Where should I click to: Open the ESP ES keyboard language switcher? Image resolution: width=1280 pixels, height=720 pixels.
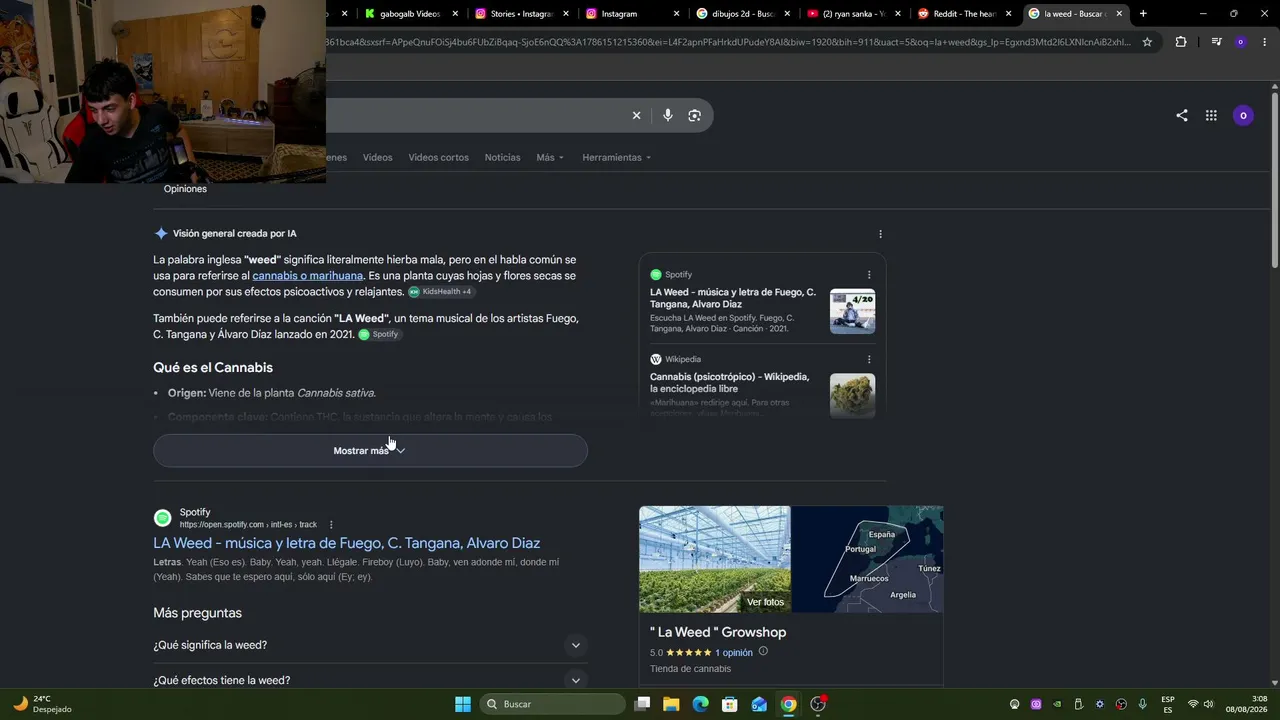[x=1168, y=704]
